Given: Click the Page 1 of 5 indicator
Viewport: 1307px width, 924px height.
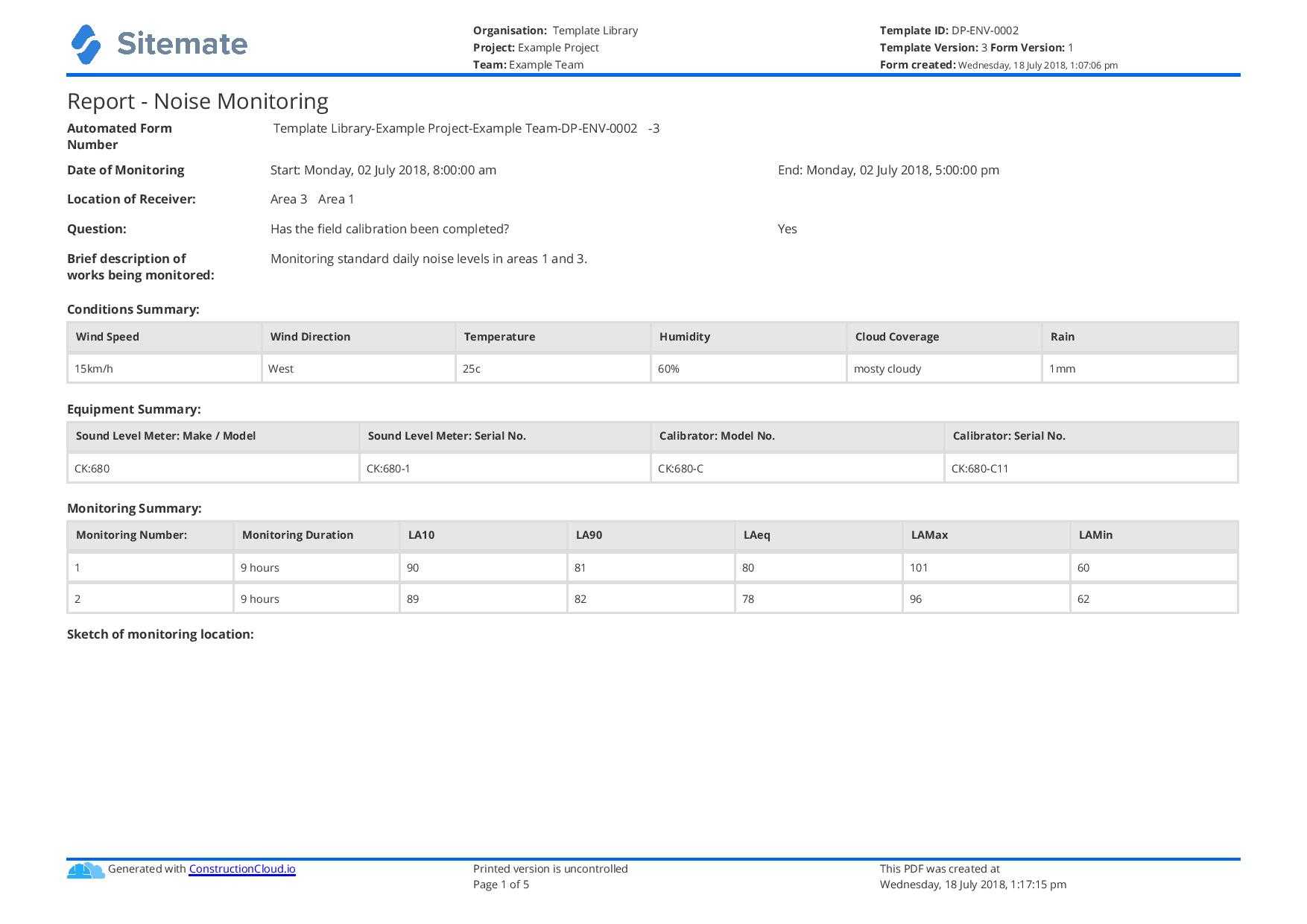Looking at the screenshot, I should coord(501,885).
